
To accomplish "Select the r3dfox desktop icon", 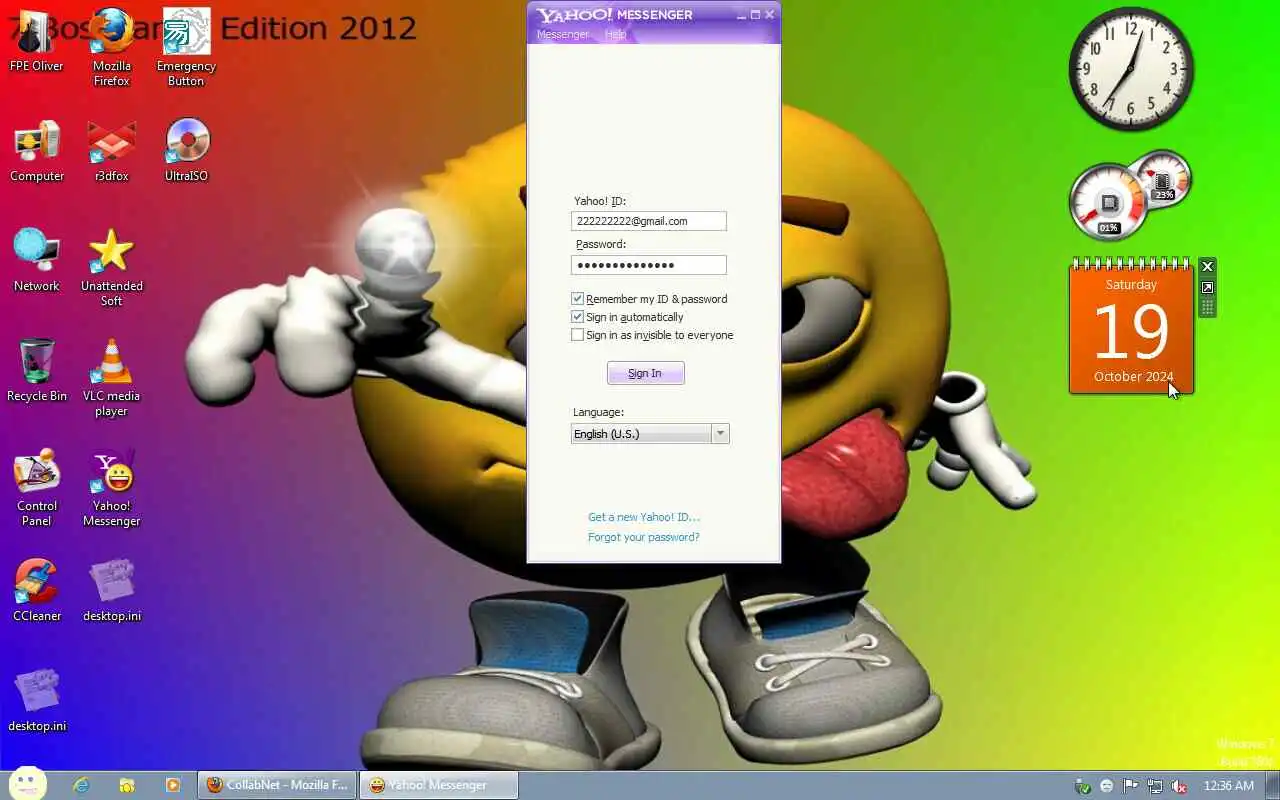I will pos(111,152).
